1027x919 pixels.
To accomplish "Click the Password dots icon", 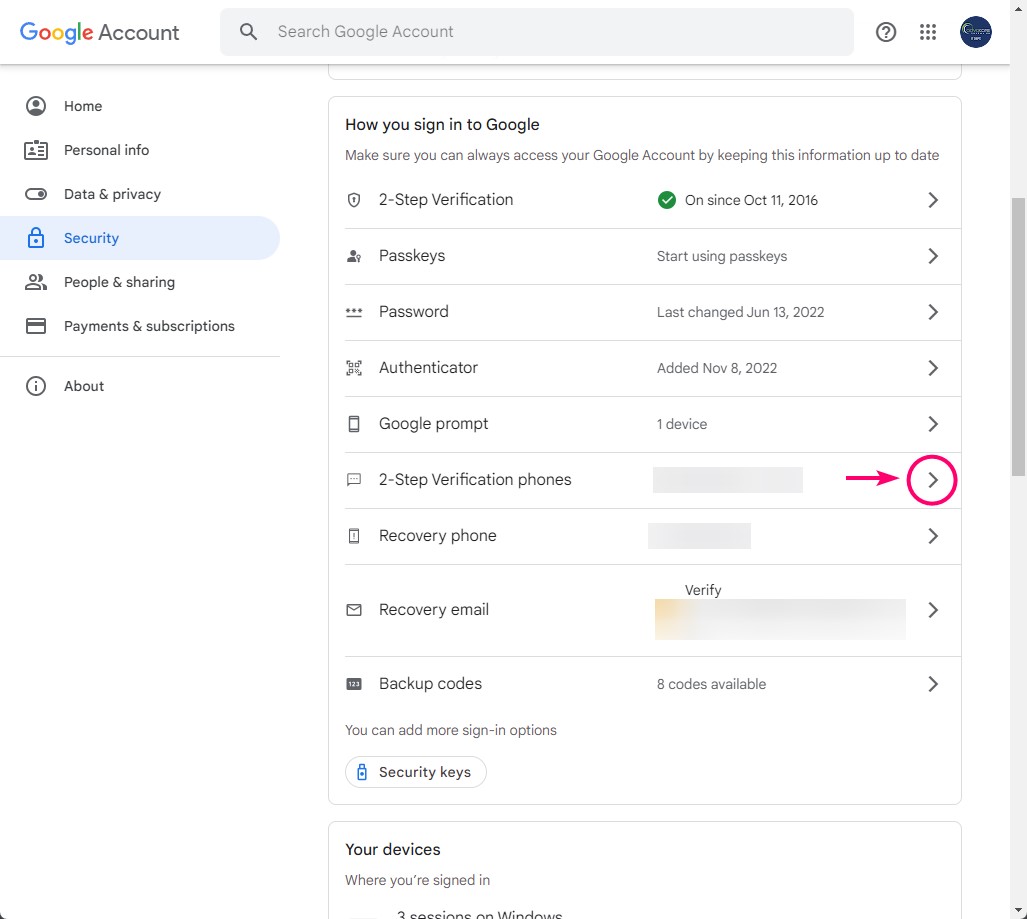I will (354, 312).
